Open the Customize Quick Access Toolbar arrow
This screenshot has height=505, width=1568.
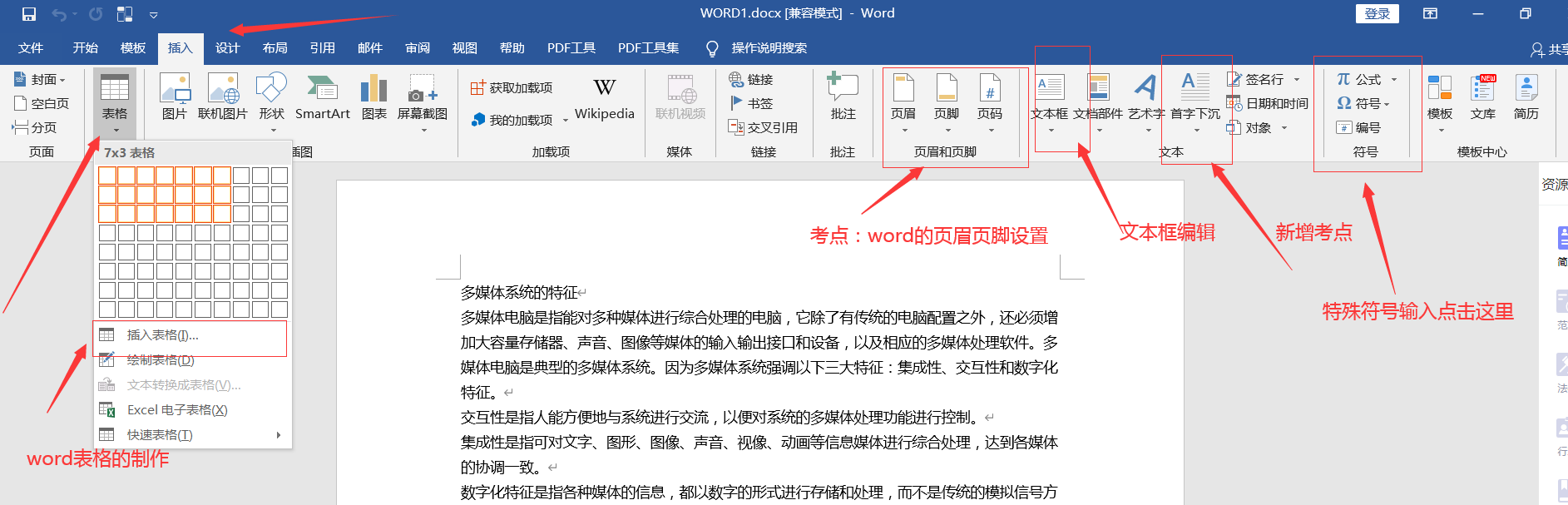[154, 14]
